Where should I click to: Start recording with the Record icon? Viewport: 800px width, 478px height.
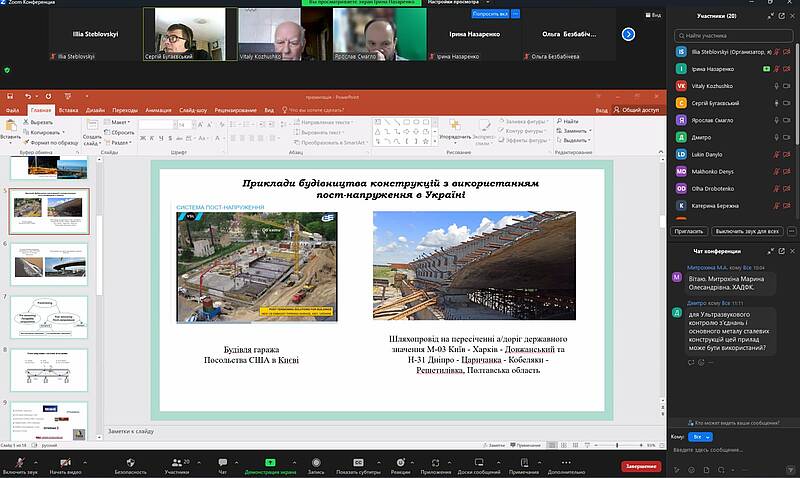[316, 462]
